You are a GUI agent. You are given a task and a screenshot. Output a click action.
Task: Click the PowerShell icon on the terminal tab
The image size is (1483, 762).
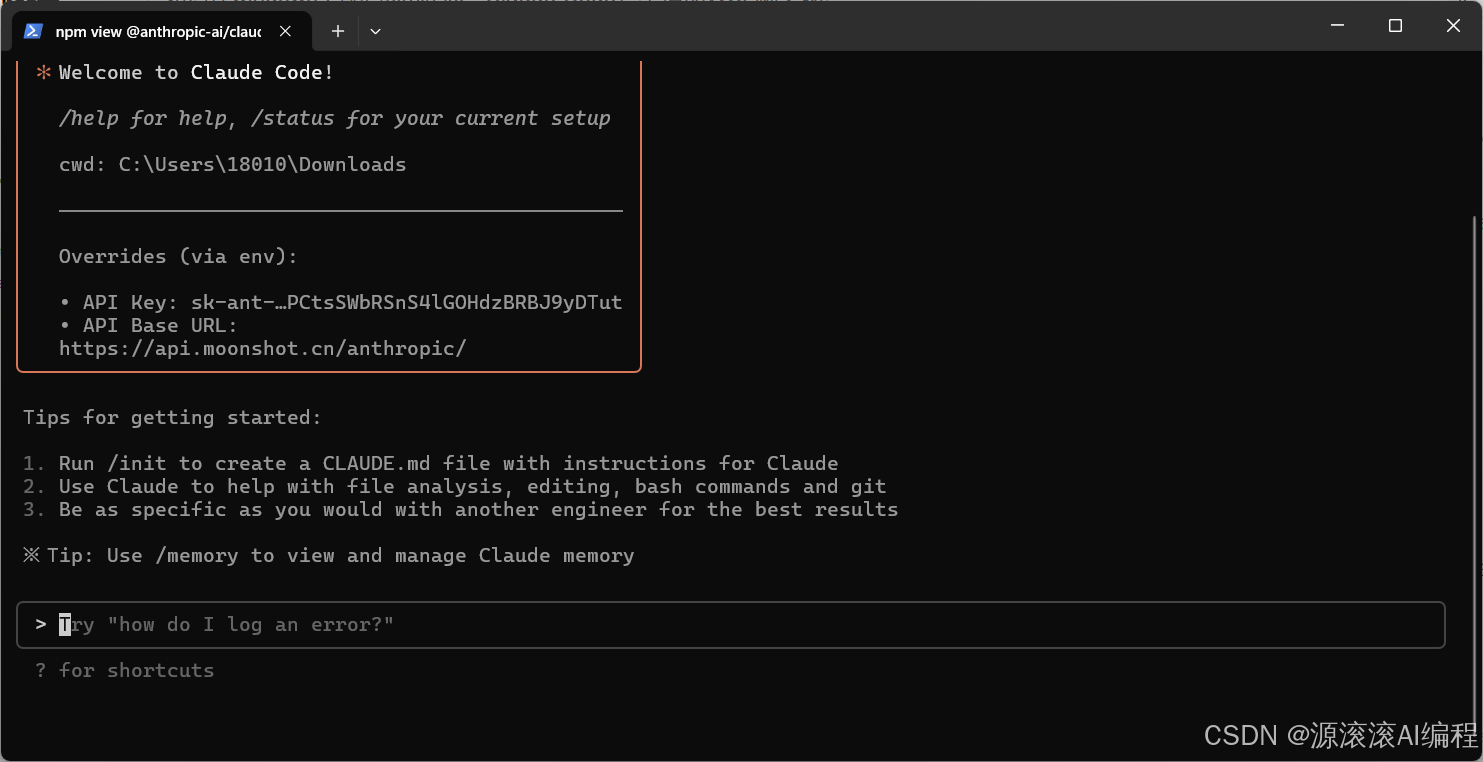tap(32, 31)
